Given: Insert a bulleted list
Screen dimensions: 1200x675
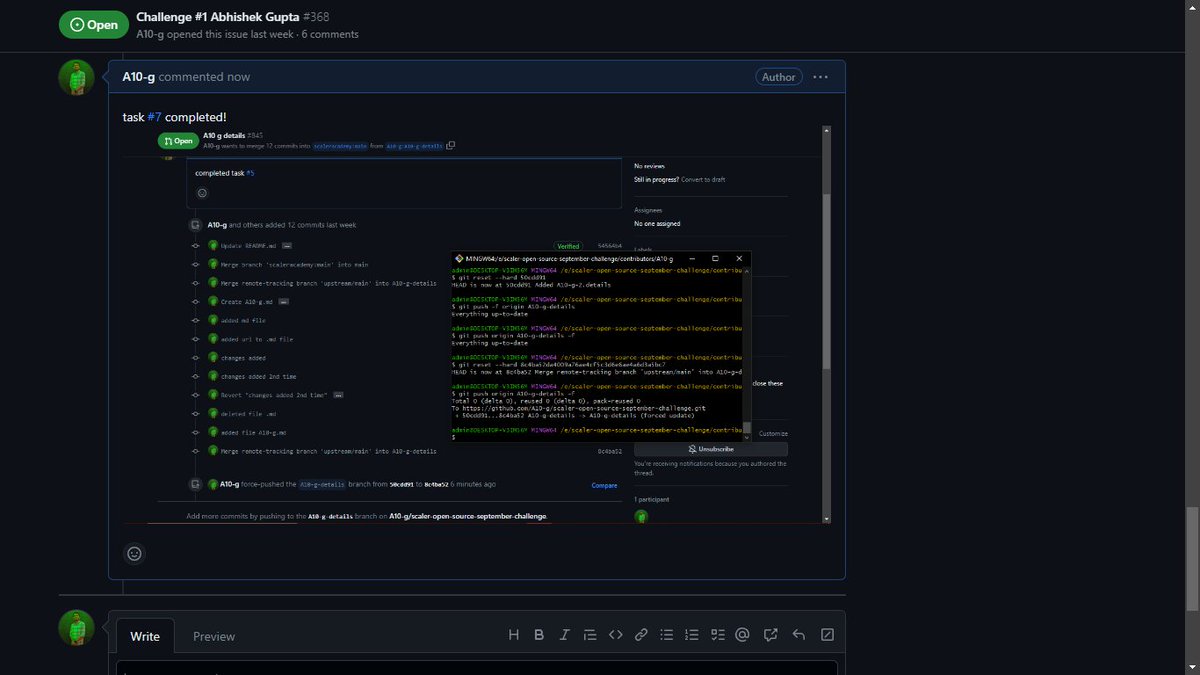Looking at the screenshot, I should click(x=667, y=635).
